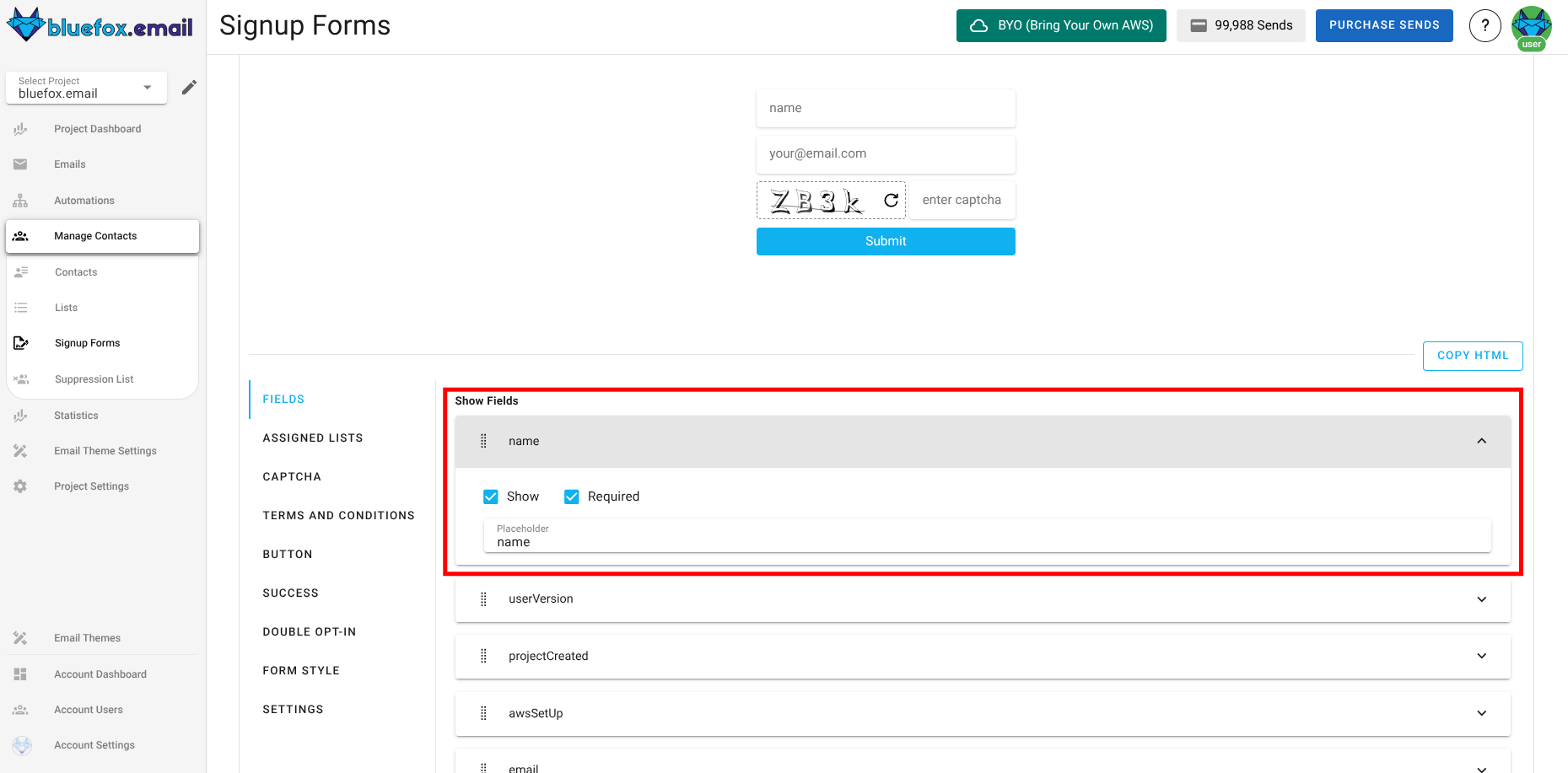Switch to the CAPTCHA tab
The height and width of the screenshot is (773, 1568).
pos(292,476)
